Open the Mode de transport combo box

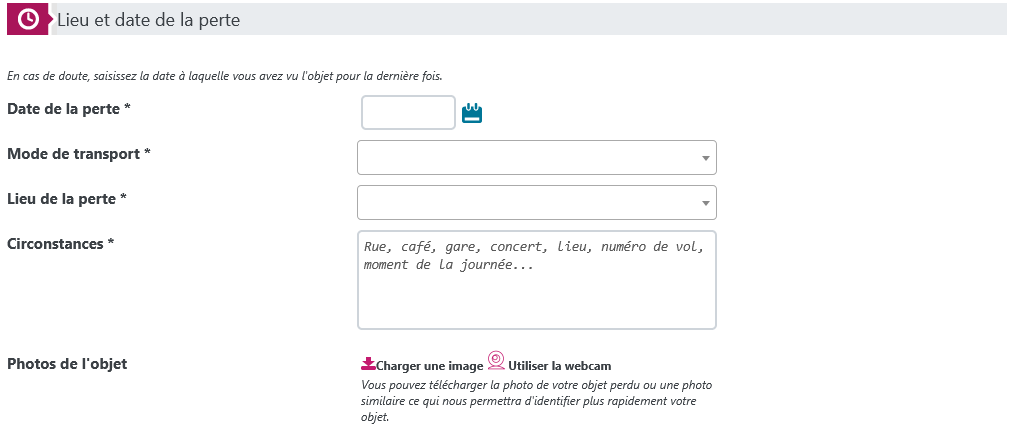[x=528, y=158]
